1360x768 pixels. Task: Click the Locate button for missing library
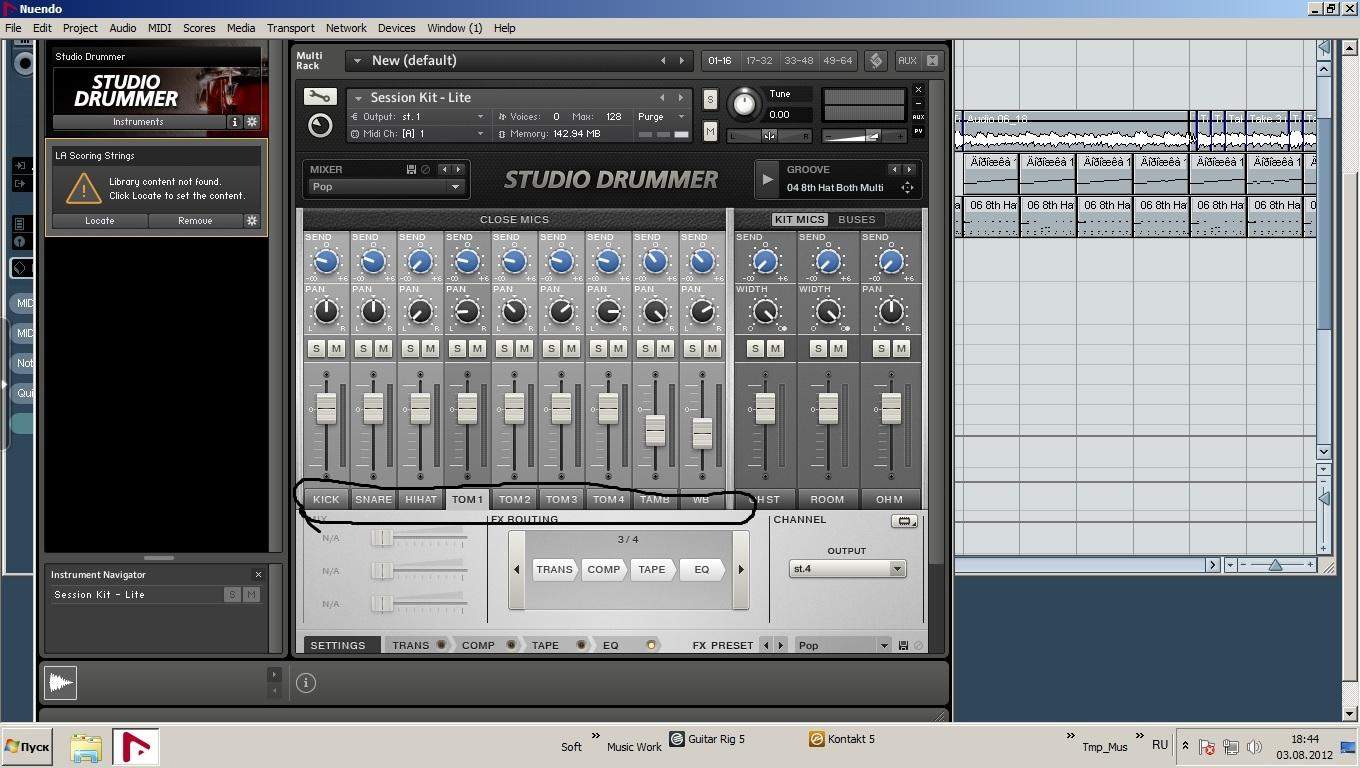tap(99, 221)
